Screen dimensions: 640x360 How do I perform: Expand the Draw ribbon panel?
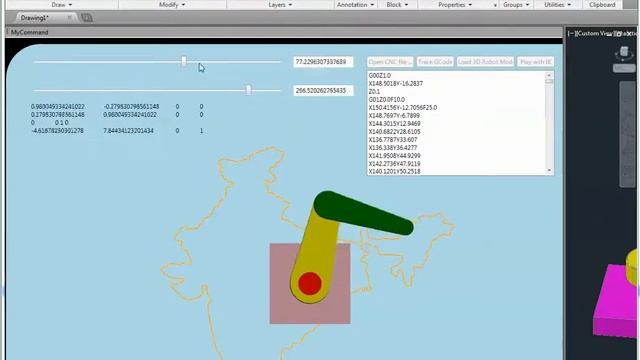pos(62,4)
